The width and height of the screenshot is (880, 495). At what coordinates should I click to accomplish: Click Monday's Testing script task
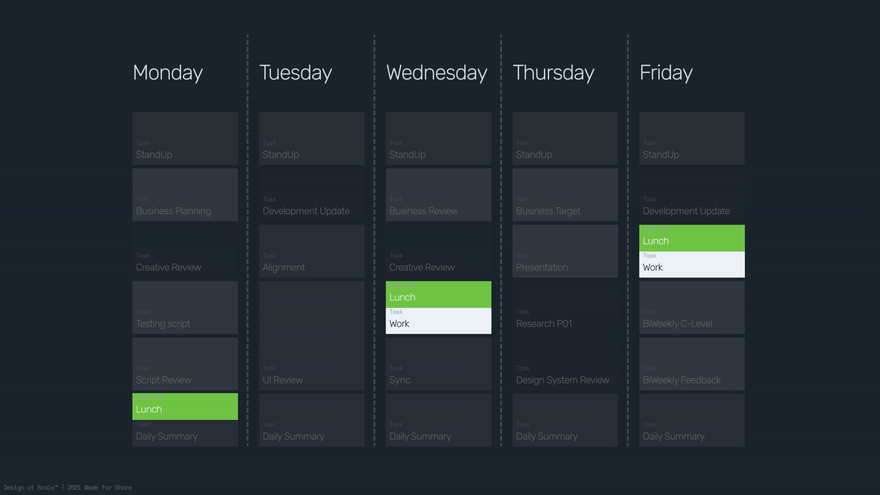[x=185, y=308]
